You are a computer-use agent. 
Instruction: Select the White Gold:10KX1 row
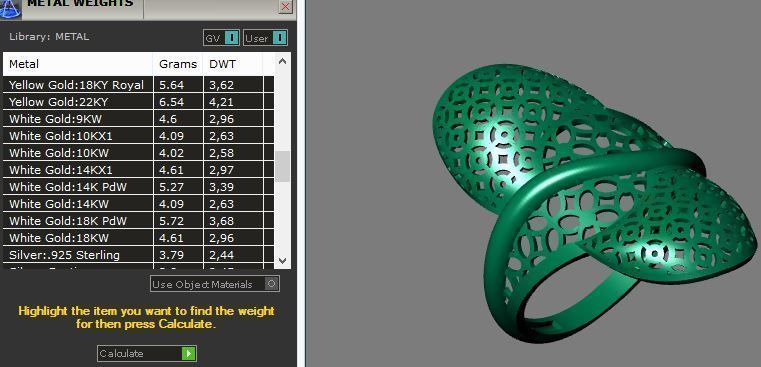click(138, 136)
